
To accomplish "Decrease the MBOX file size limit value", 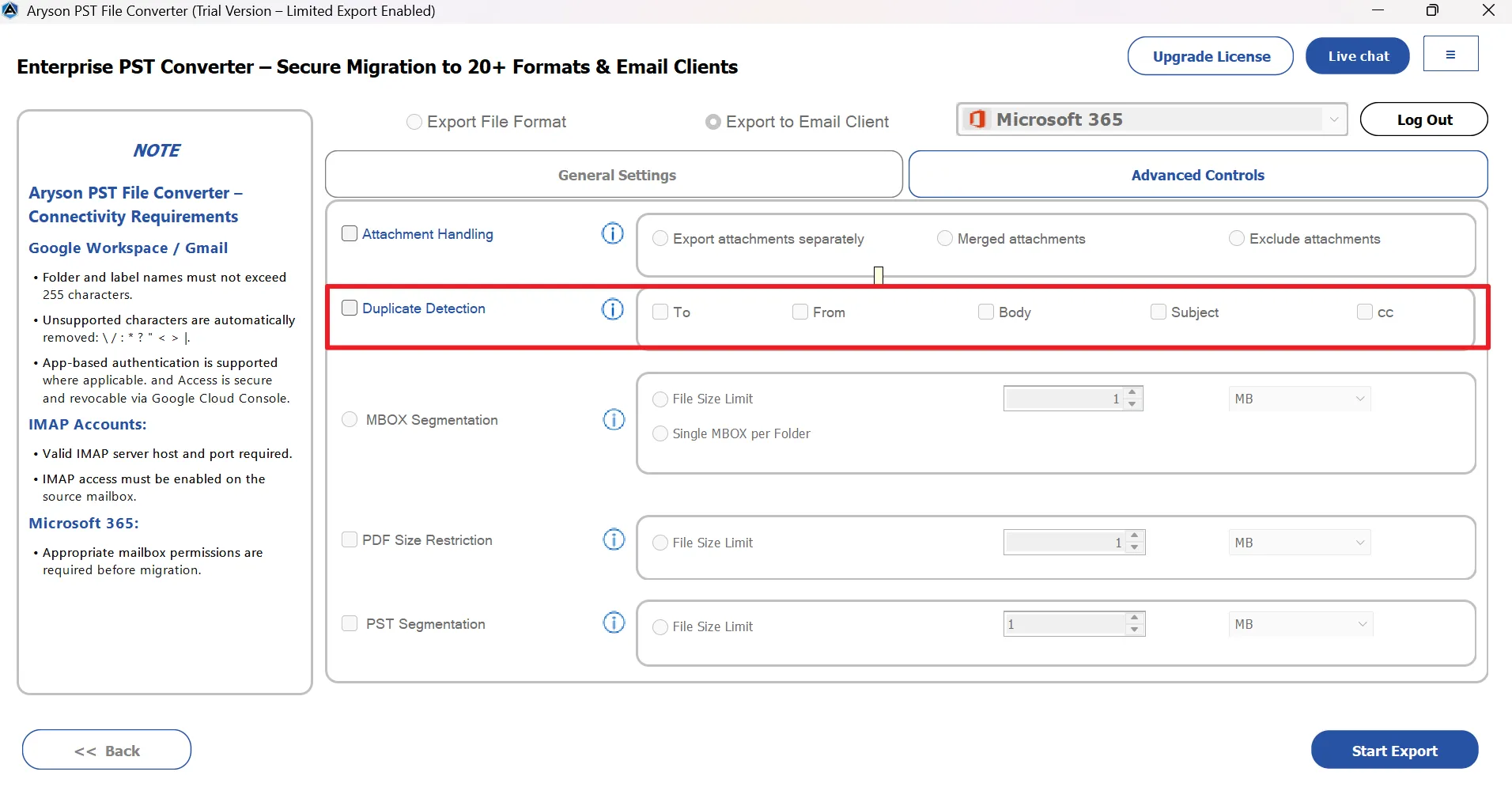I will click(x=1132, y=404).
